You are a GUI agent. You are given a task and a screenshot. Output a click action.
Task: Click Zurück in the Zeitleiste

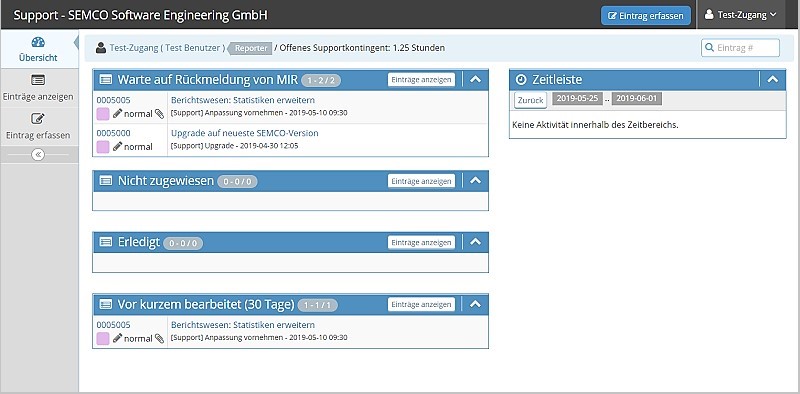[531, 100]
